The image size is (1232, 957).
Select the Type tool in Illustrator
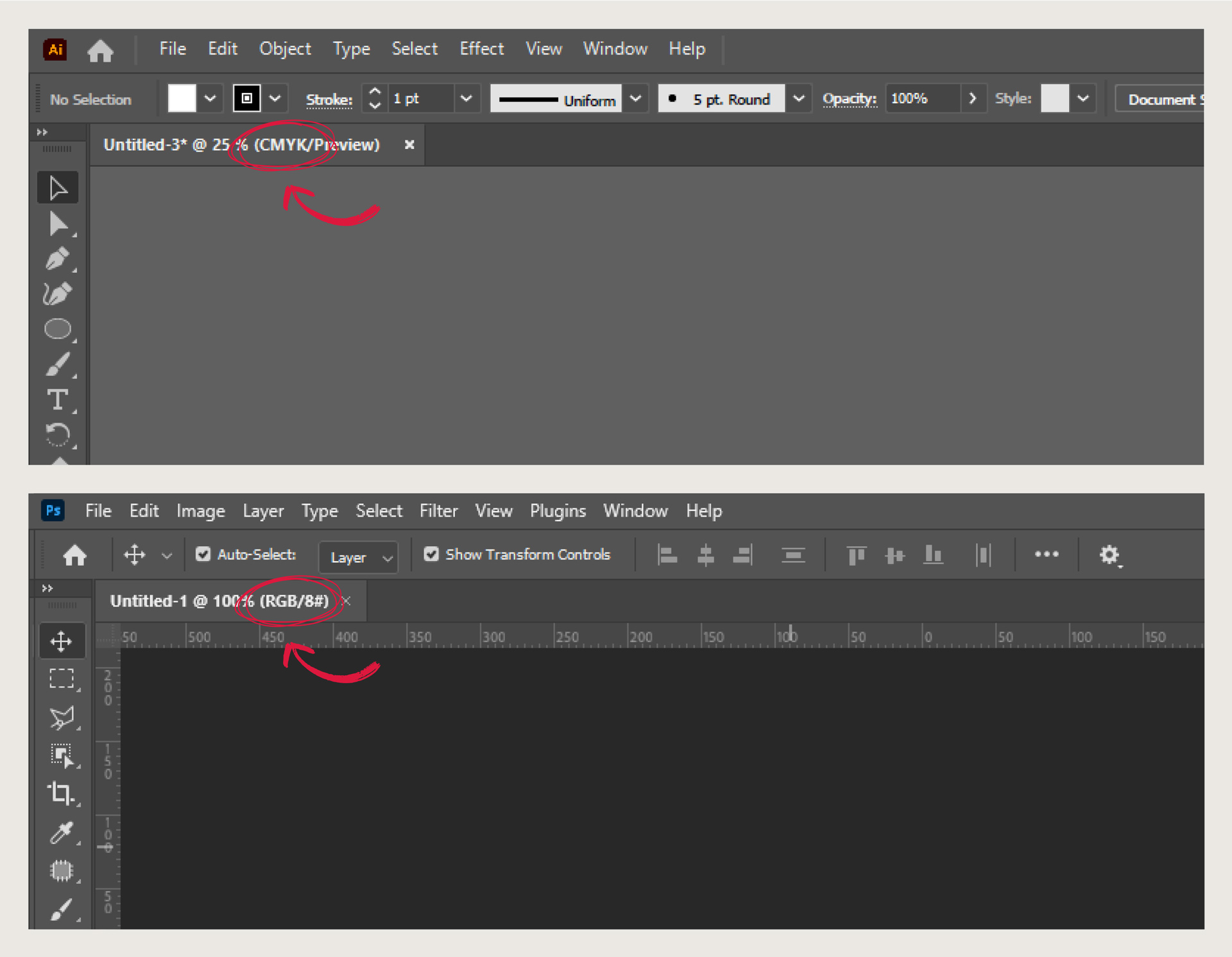[58, 400]
